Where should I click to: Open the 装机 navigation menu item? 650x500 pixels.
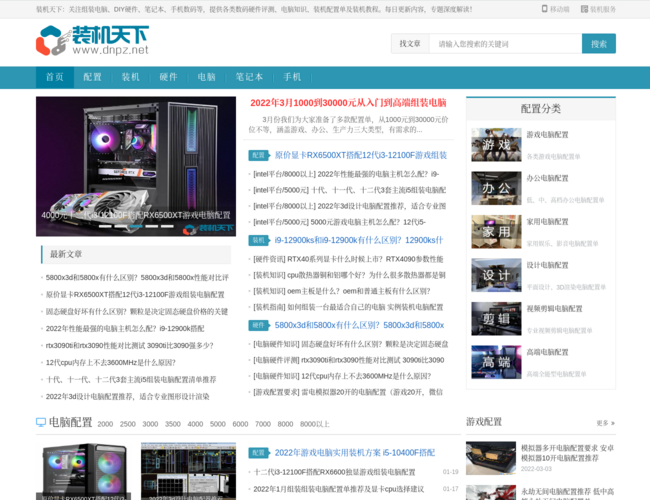[131, 77]
